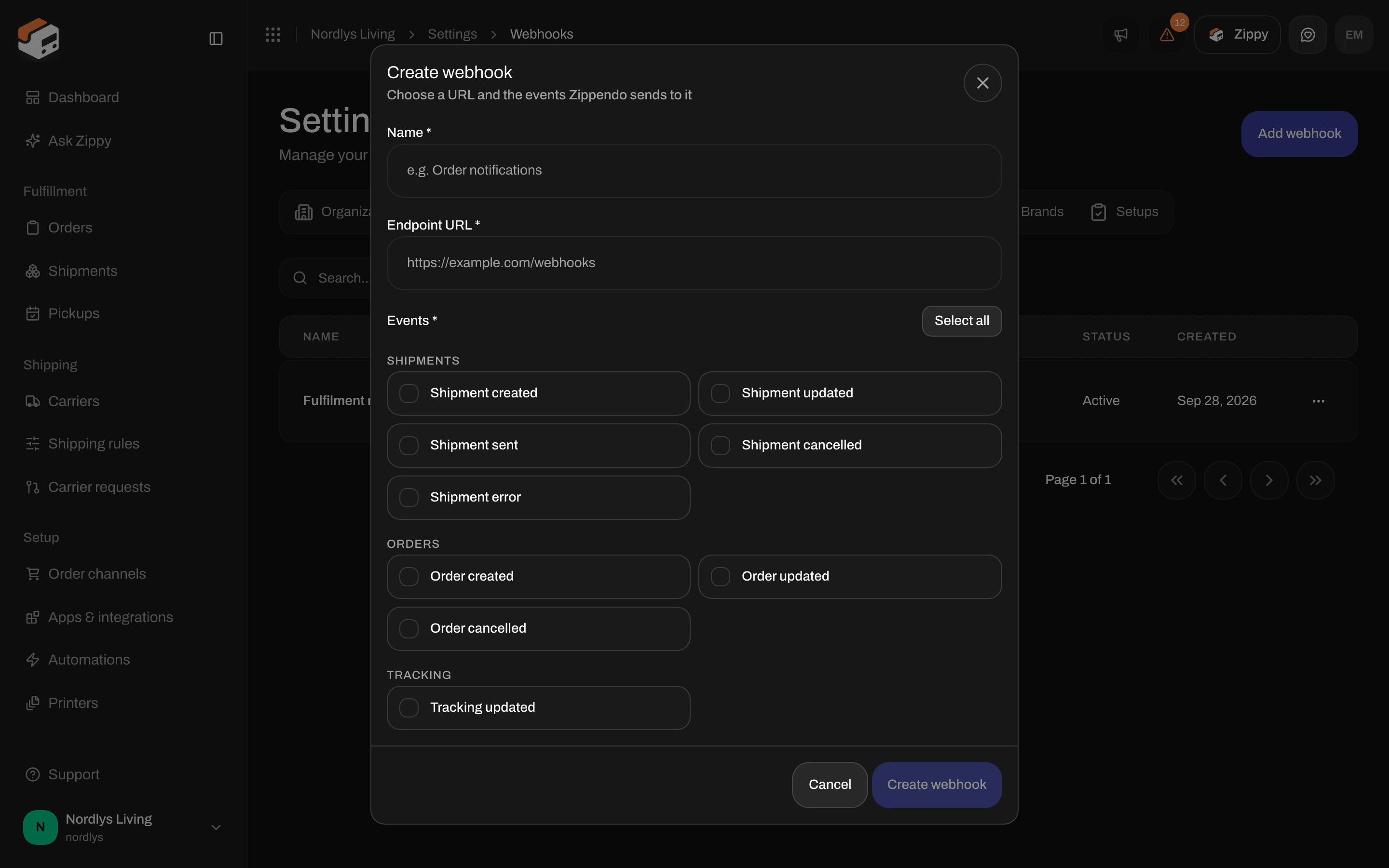
Task: Close the Create webhook dialog
Action: 982,83
